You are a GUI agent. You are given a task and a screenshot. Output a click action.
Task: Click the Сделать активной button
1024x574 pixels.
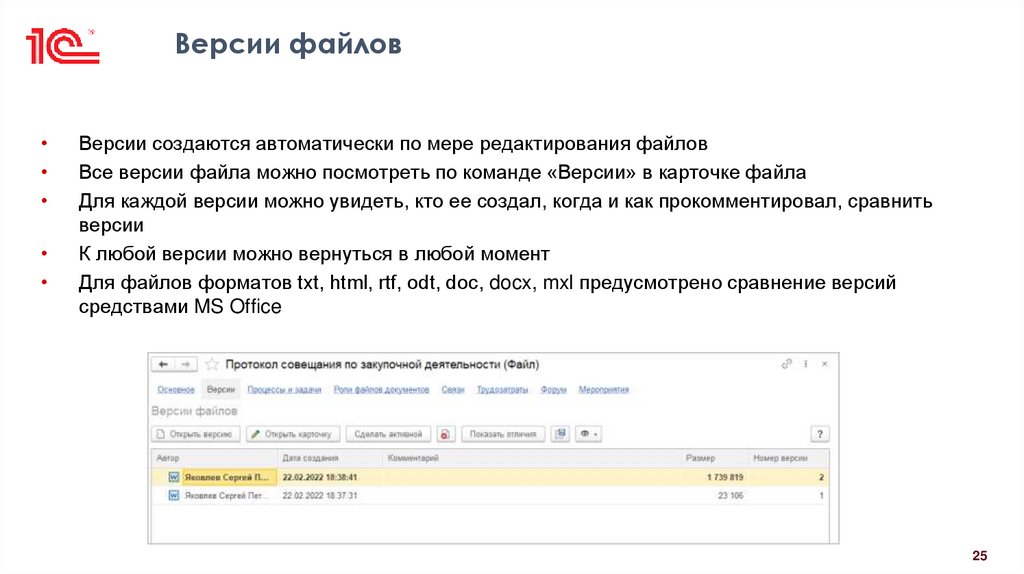click(388, 434)
